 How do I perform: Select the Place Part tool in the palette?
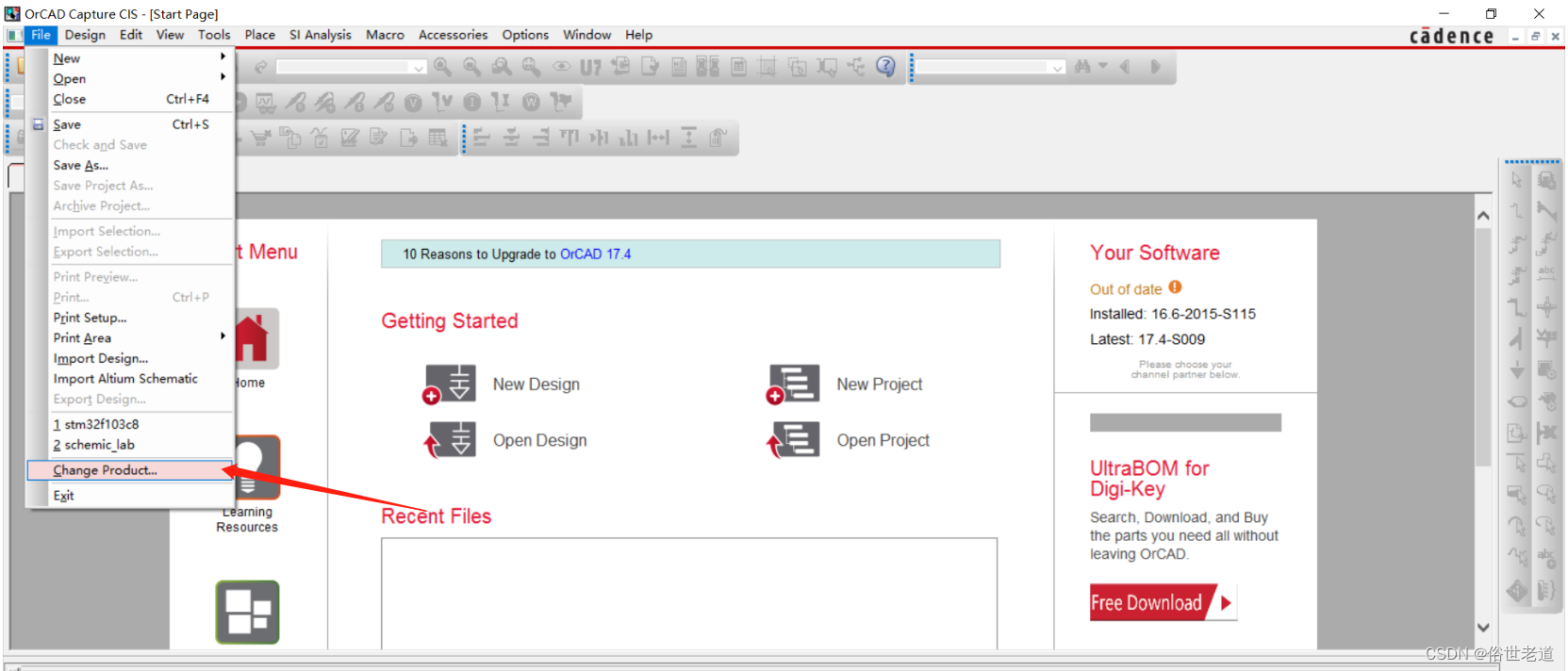pos(1547,179)
